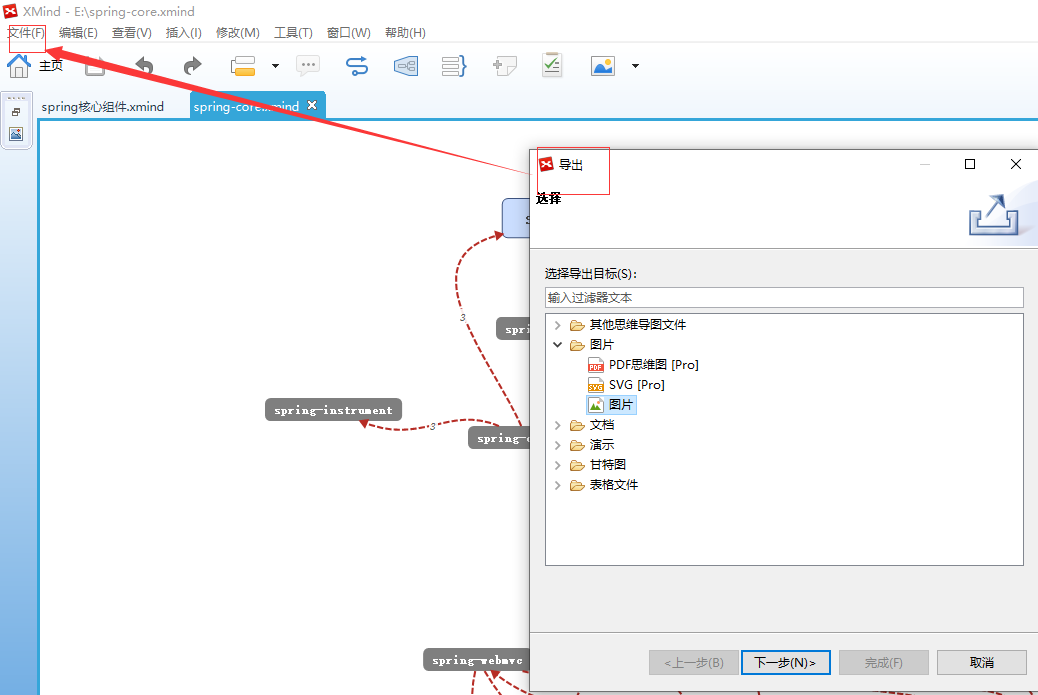The width and height of the screenshot is (1038, 695).
Task: Insert a relationship using toolbar icon
Action: coord(357,66)
